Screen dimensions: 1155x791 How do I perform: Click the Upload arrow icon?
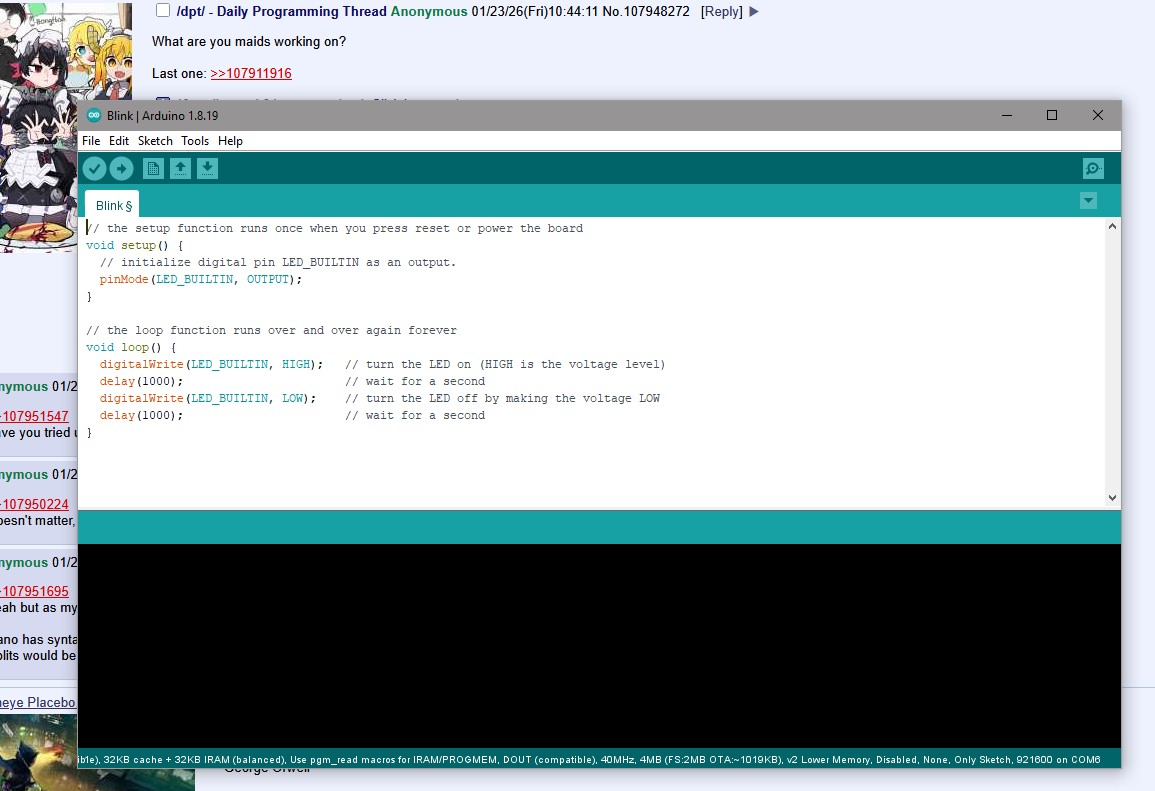coord(122,169)
